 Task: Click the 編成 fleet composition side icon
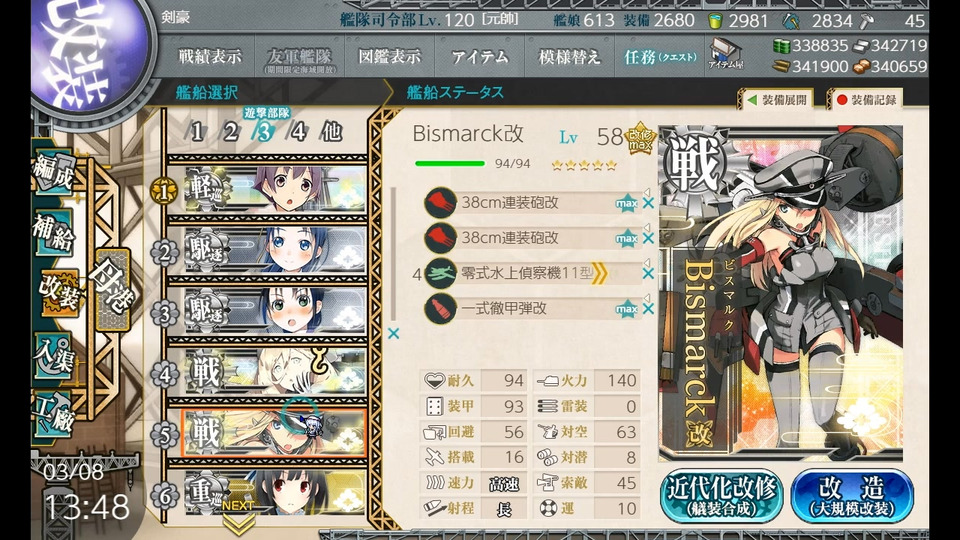point(54,173)
